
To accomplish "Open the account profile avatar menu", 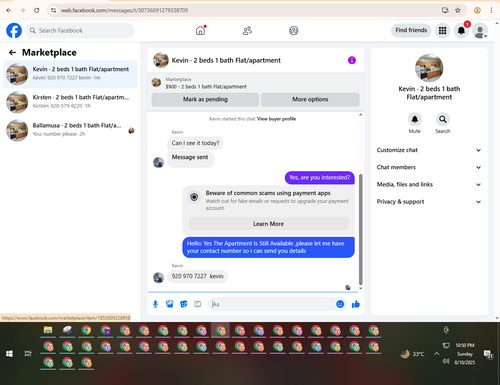I will [x=480, y=31].
